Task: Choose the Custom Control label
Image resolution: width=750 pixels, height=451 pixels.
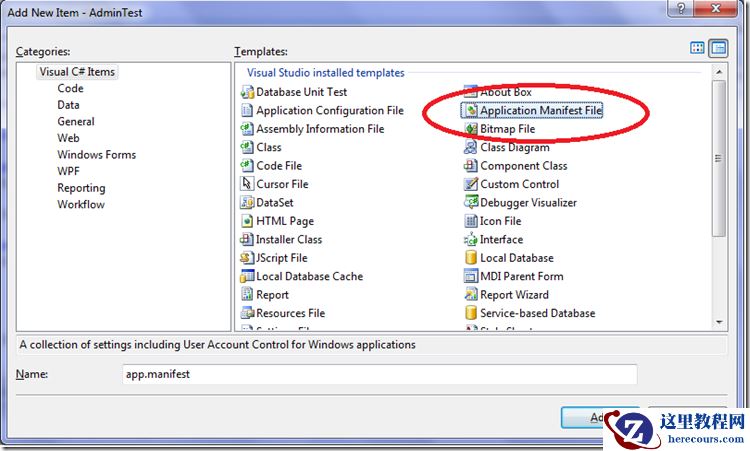Action: [x=519, y=184]
